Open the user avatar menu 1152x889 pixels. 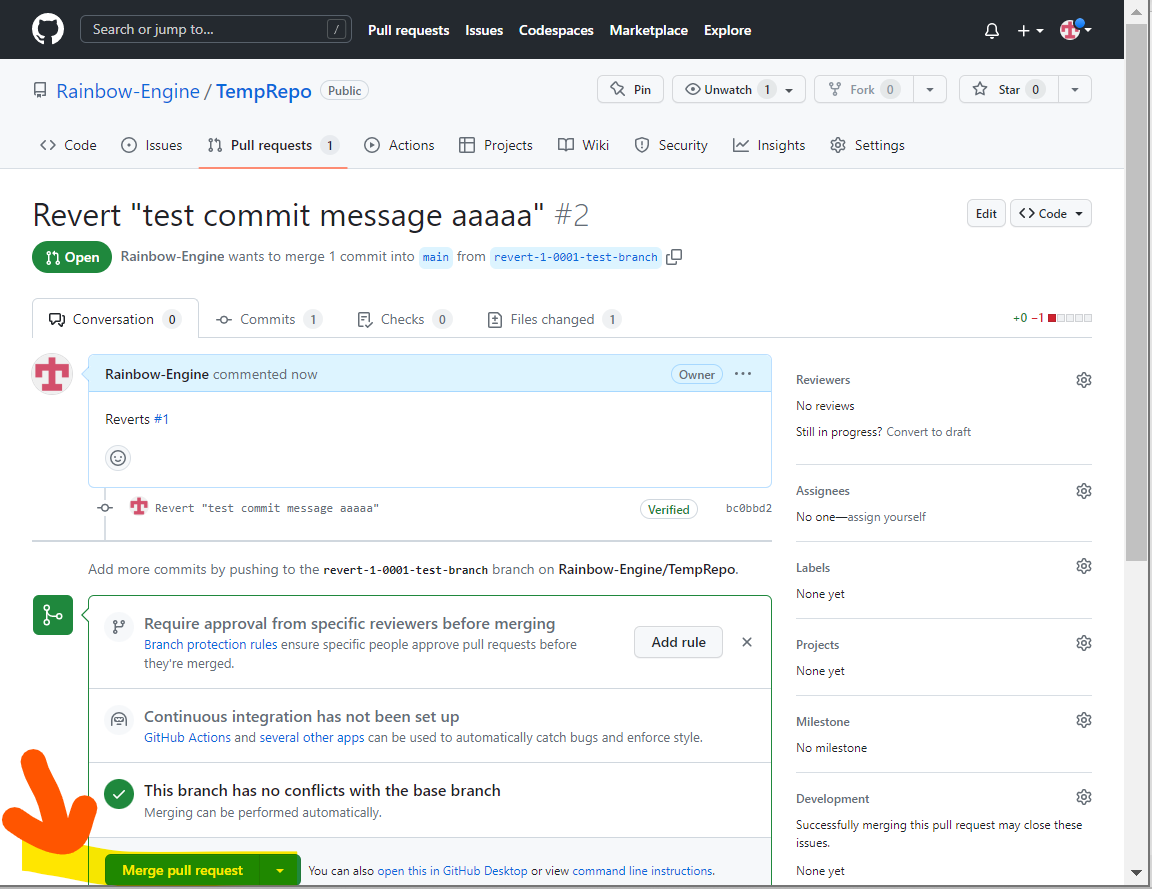coord(1076,29)
